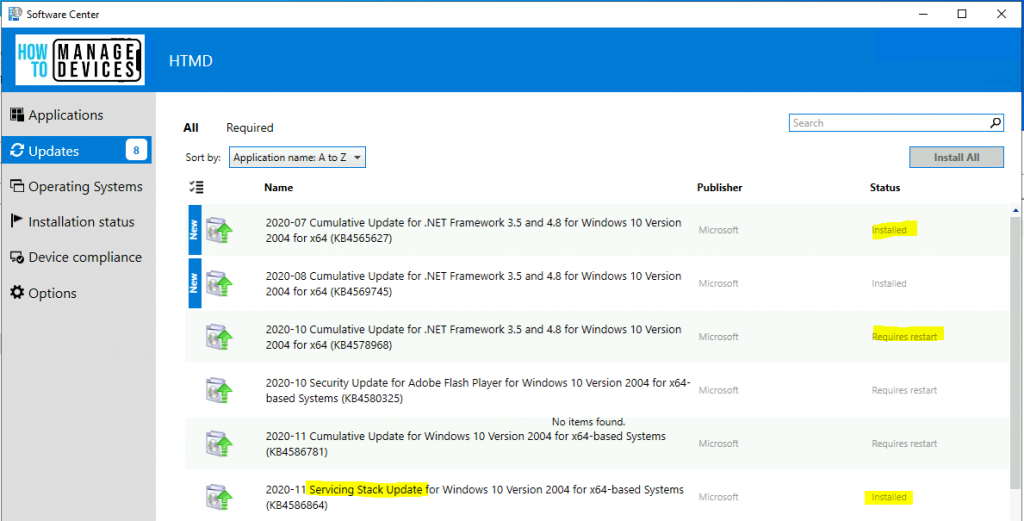Click the update icon for KB4586781
Viewport: 1024px width, 521px height.
click(219, 443)
